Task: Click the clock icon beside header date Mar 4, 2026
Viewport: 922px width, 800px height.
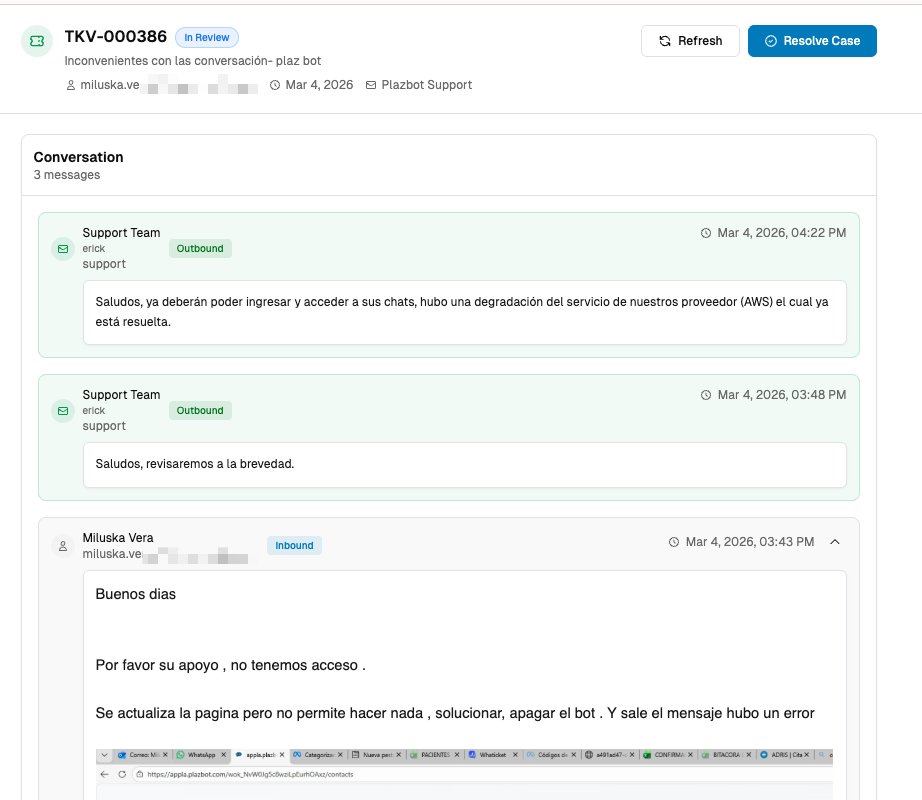Action: click(x=275, y=85)
